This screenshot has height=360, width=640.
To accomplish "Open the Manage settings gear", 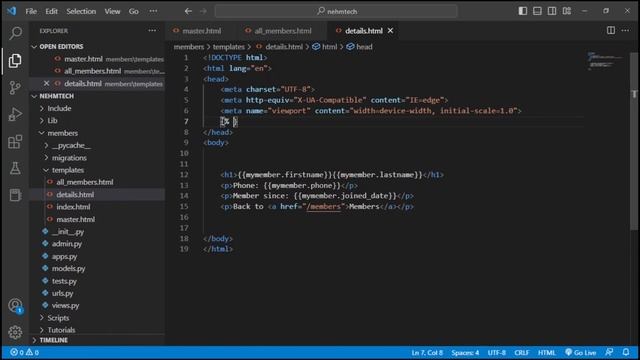I will (15, 332).
